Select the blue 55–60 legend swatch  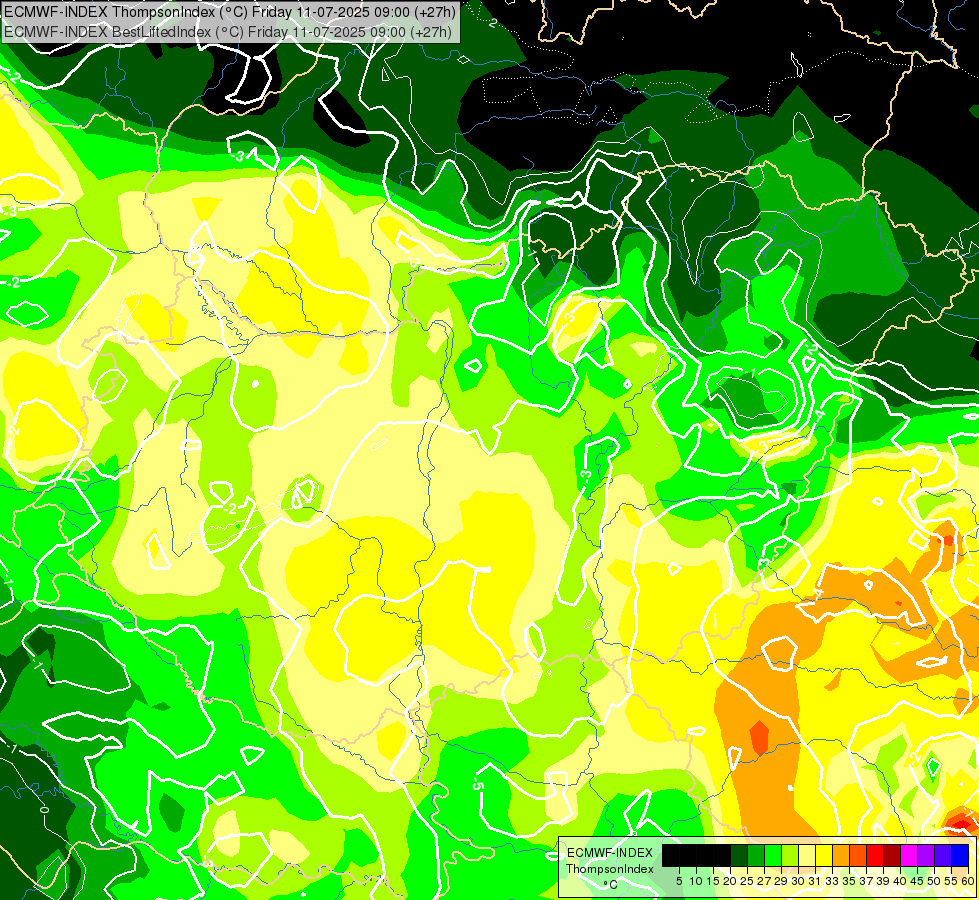coord(960,856)
